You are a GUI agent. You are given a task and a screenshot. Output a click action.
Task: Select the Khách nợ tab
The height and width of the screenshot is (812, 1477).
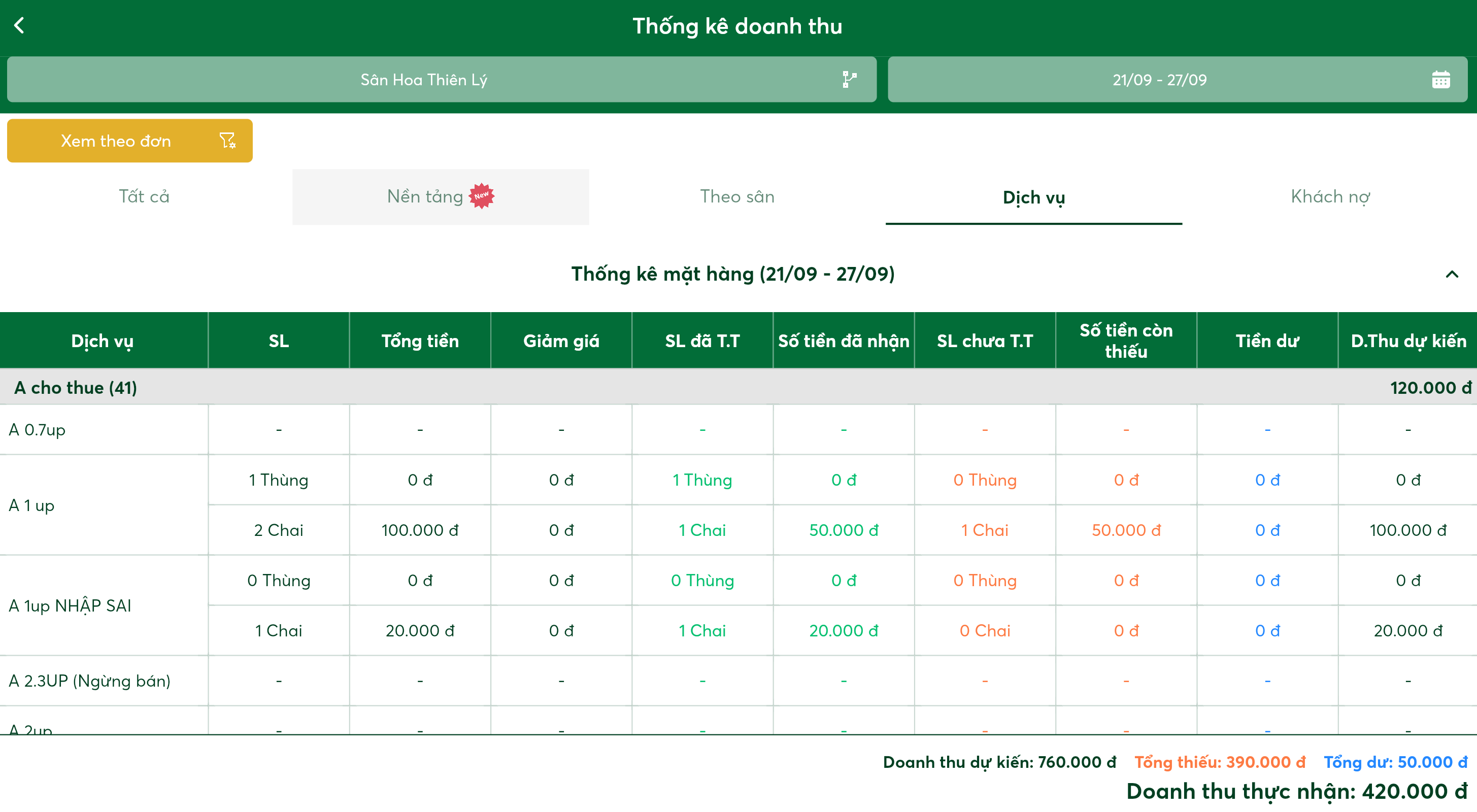pyautogui.click(x=1330, y=197)
